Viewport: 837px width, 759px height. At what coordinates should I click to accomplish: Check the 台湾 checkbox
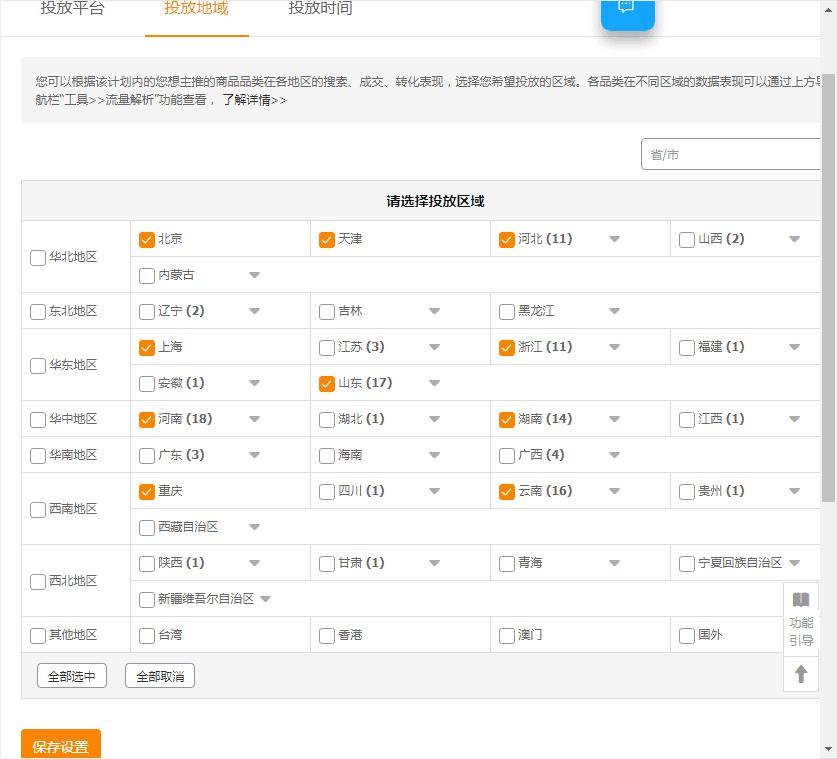click(x=145, y=635)
